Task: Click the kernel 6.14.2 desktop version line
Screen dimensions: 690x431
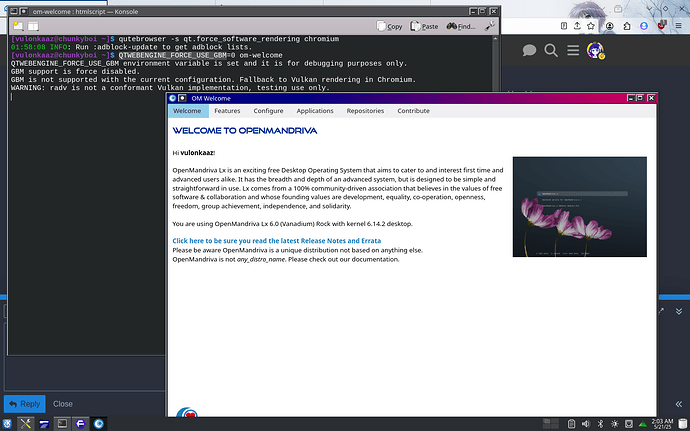Action: (x=293, y=224)
